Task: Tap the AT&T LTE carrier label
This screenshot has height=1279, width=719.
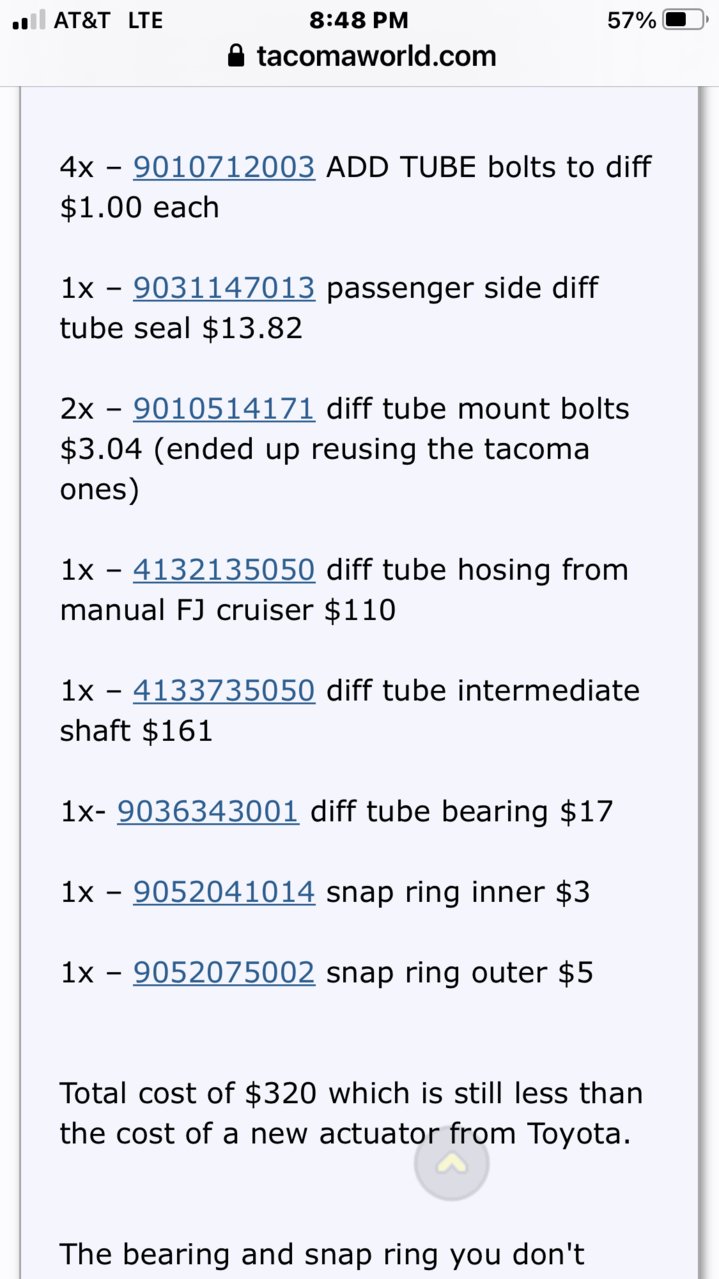Action: point(108,20)
